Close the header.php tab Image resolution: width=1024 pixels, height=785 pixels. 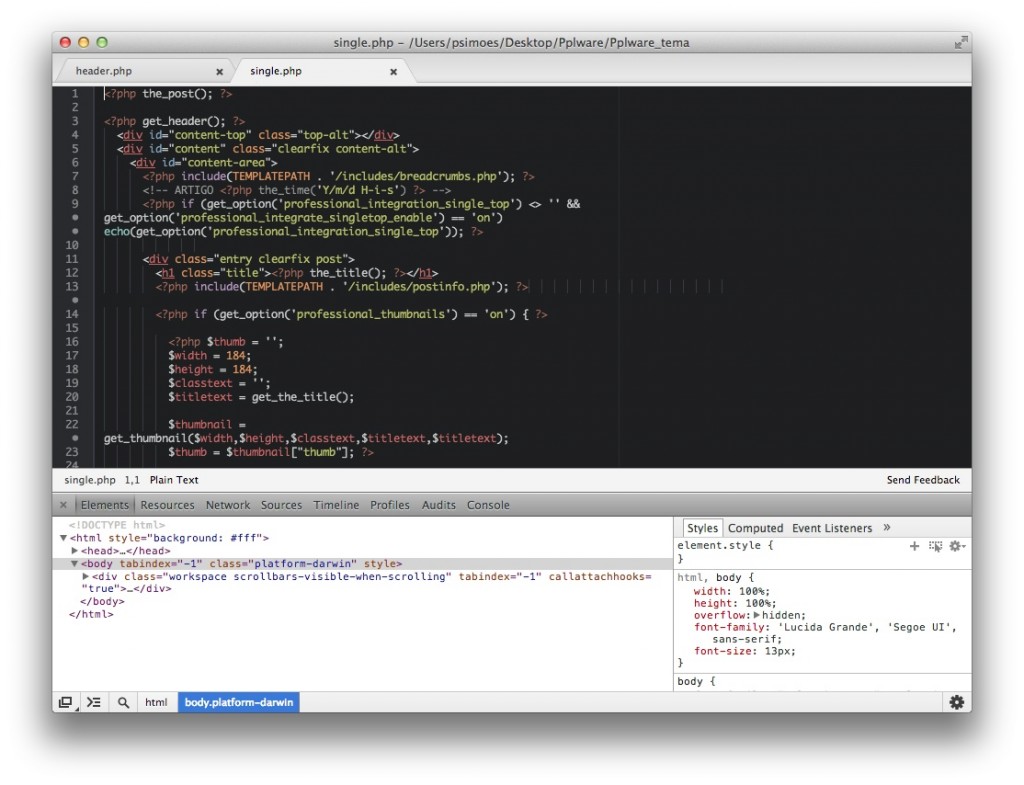(x=220, y=72)
